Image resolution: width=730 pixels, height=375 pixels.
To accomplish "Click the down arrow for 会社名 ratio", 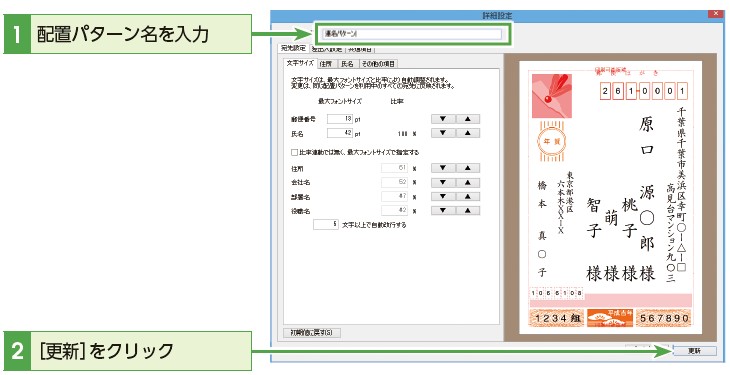I will 443,183.
